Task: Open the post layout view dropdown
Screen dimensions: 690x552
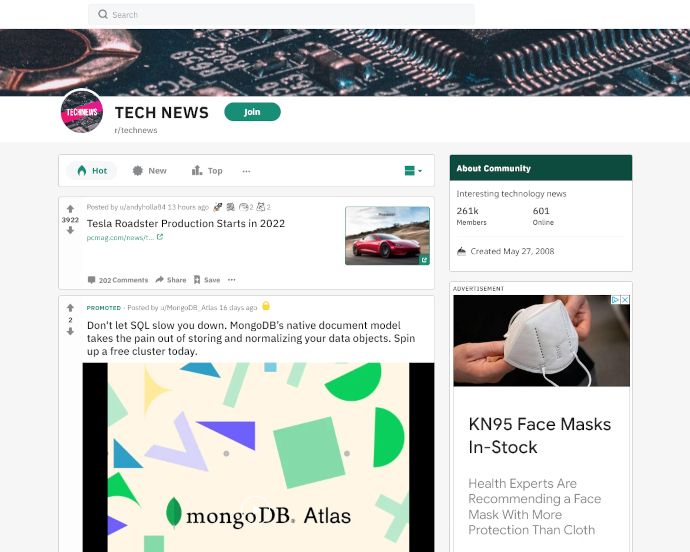Action: coord(413,171)
